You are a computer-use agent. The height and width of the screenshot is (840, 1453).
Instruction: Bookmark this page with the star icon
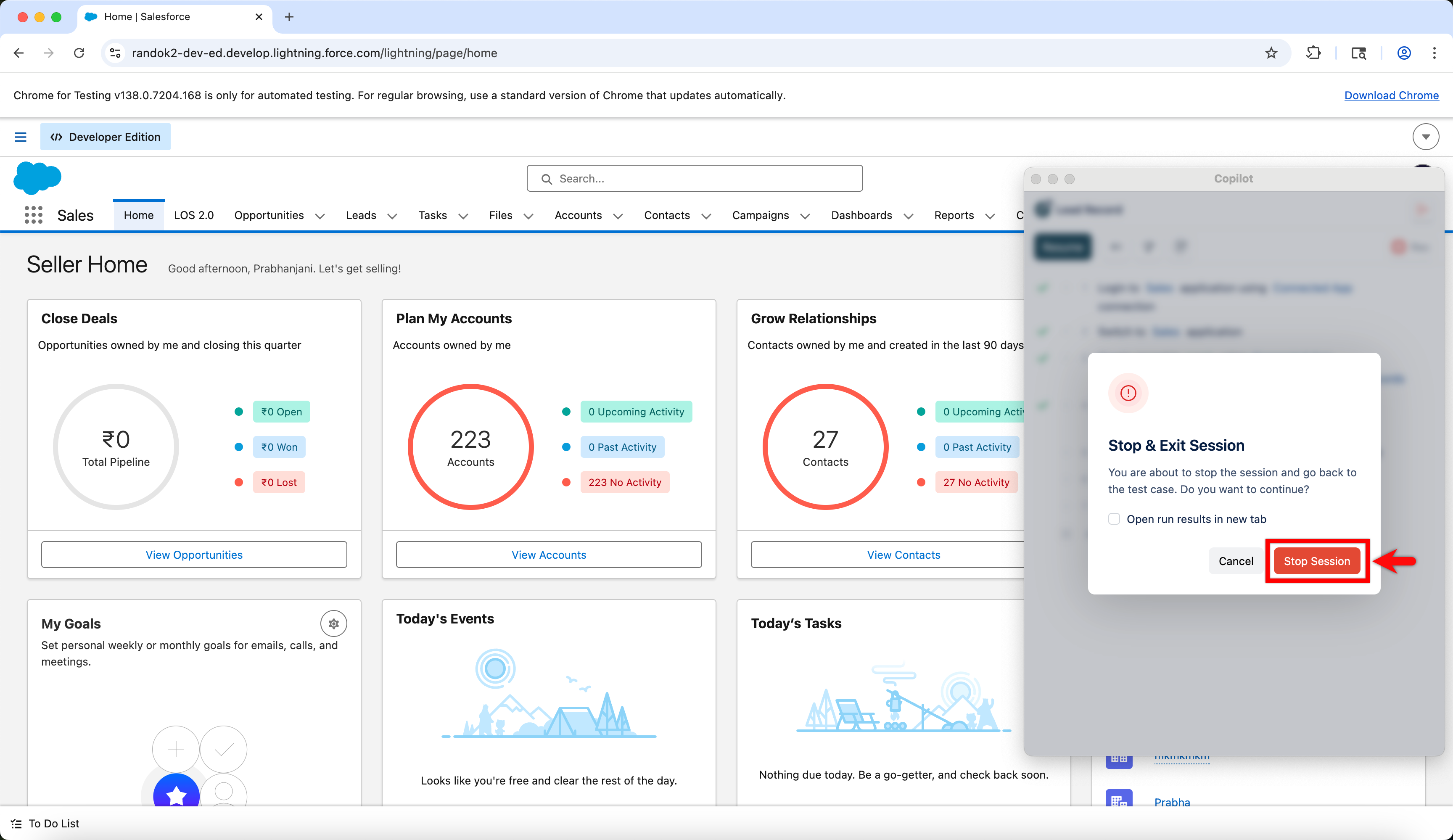1271,53
